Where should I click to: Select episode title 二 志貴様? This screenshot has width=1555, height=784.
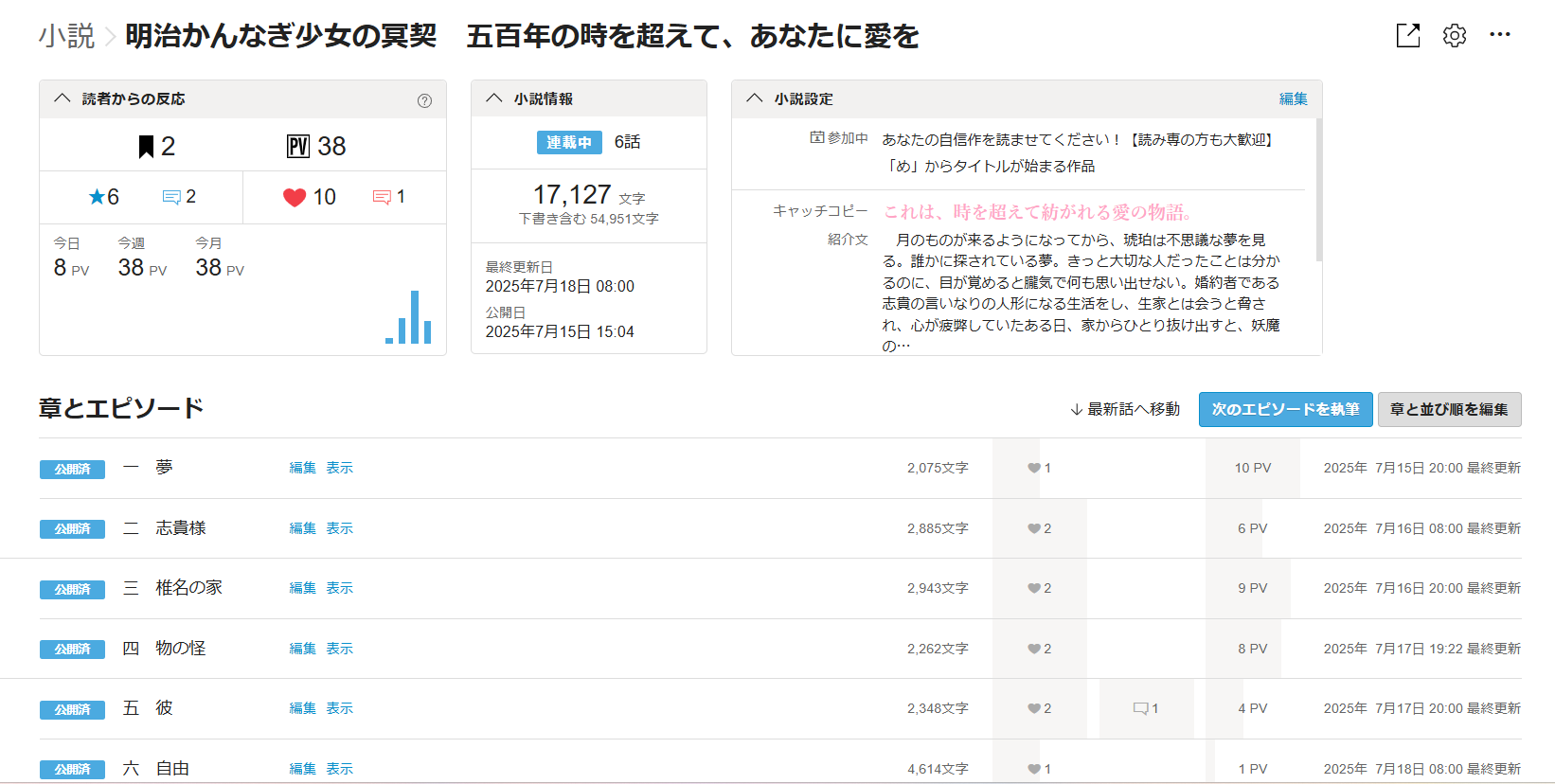[165, 527]
